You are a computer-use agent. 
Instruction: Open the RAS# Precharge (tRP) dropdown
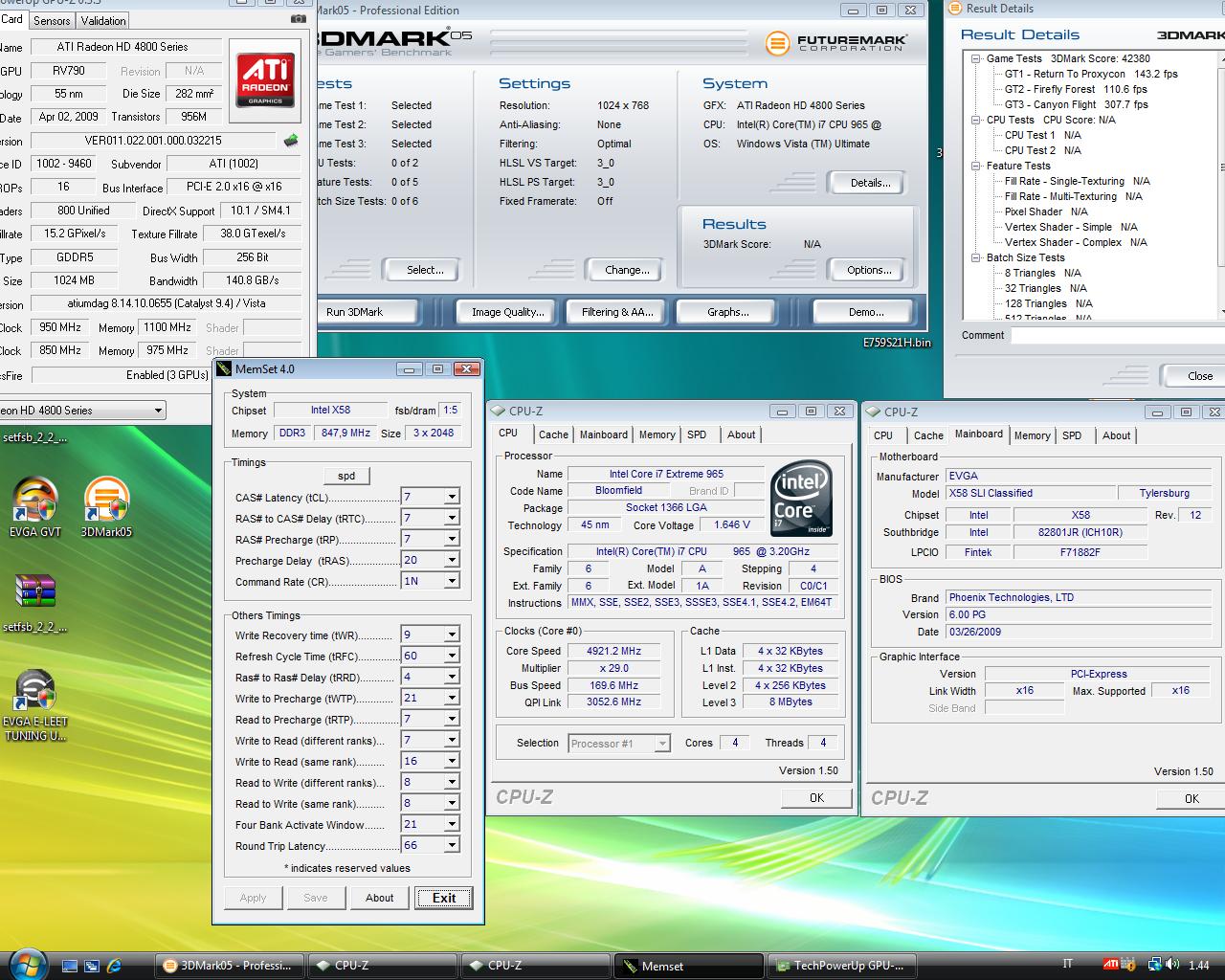452,539
